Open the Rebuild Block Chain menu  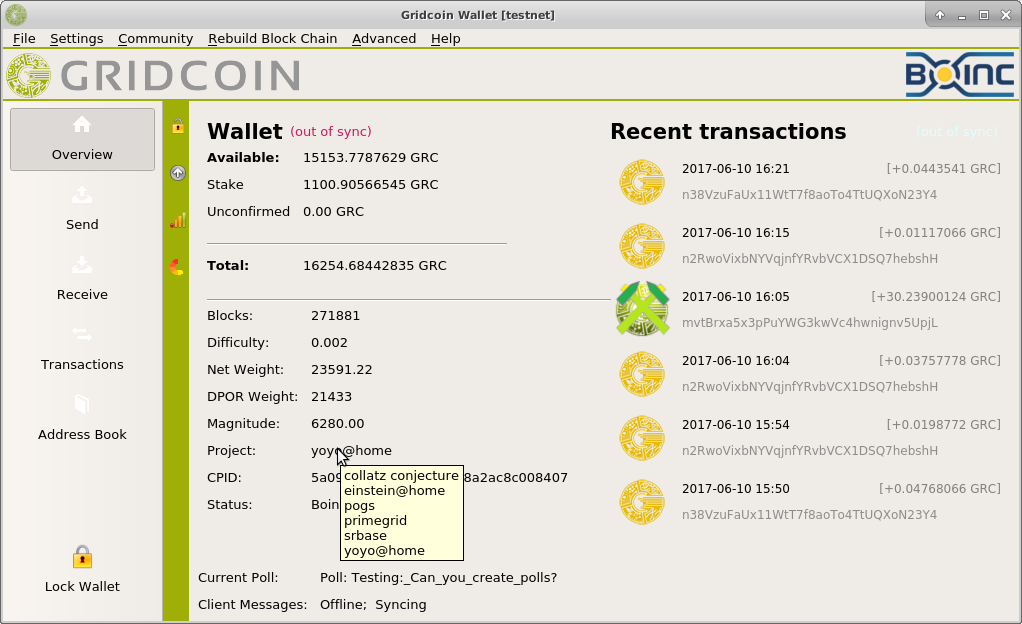(x=272, y=38)
